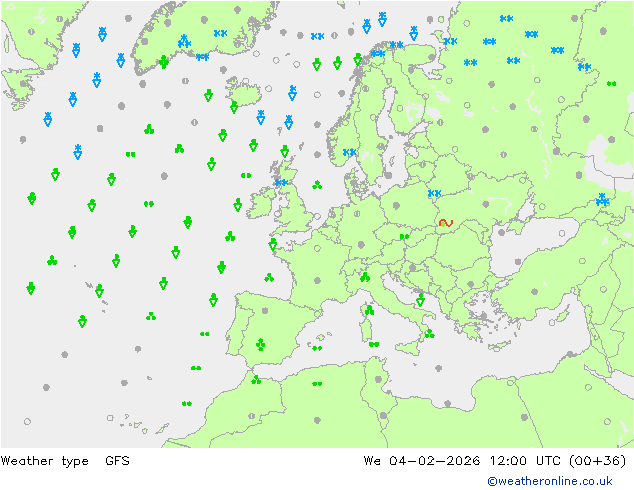Click the drizzle dots over northern Algeria
The image size is (634, 490).
[317, 384]
